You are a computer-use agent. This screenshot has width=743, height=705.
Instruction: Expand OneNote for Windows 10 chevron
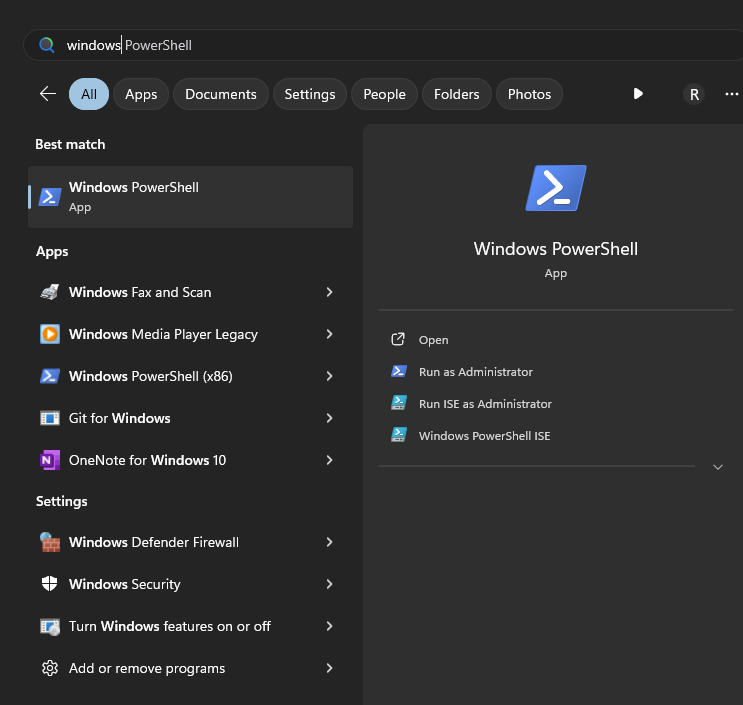[x=329, y=460]
